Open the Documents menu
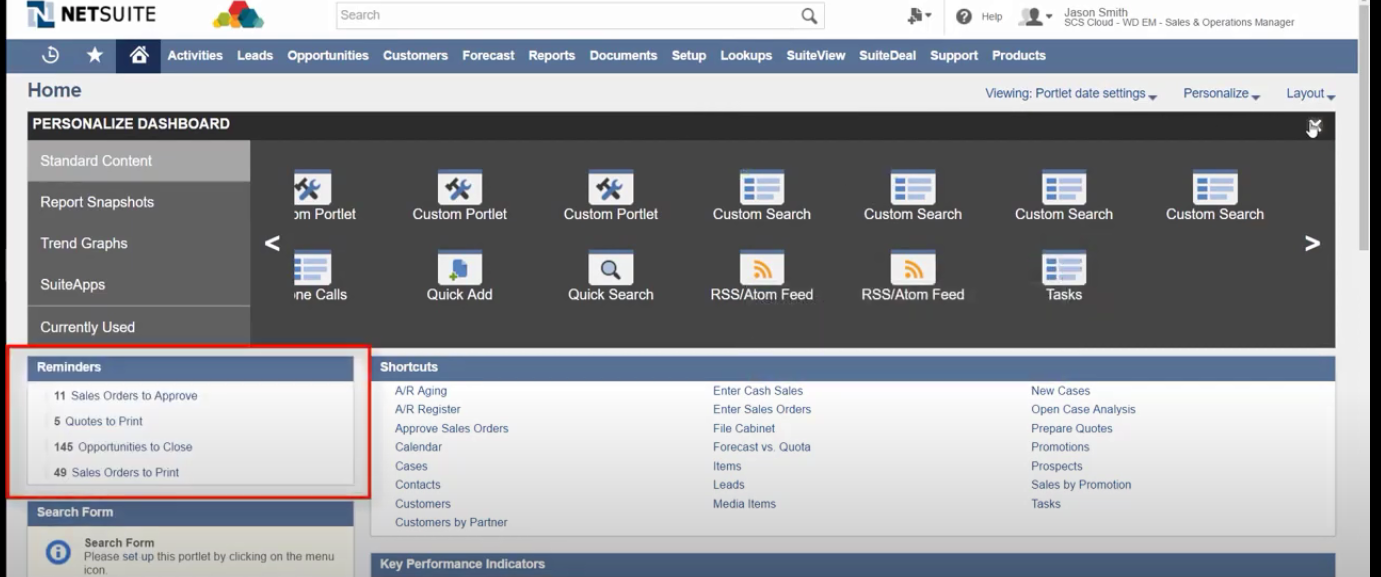 point(623,56)
